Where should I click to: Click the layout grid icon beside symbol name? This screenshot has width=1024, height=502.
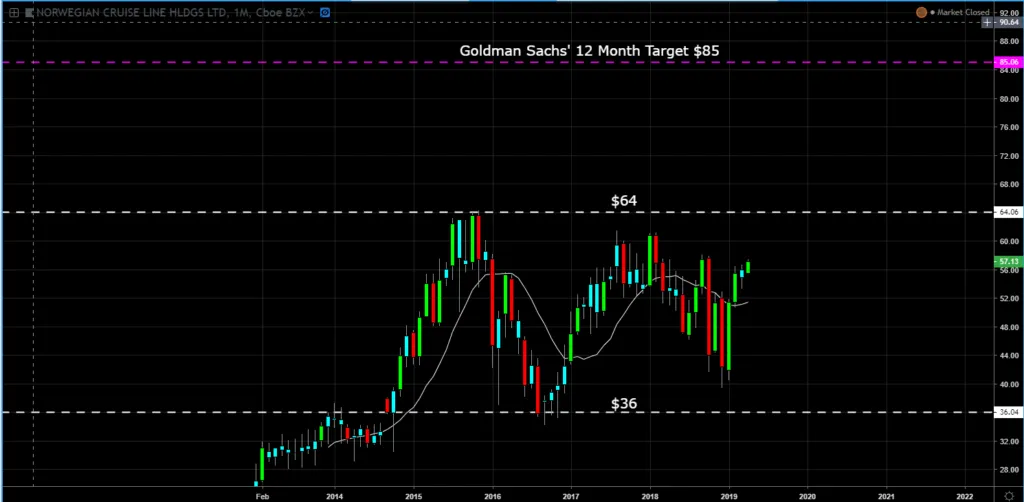(x=13, y=12)
